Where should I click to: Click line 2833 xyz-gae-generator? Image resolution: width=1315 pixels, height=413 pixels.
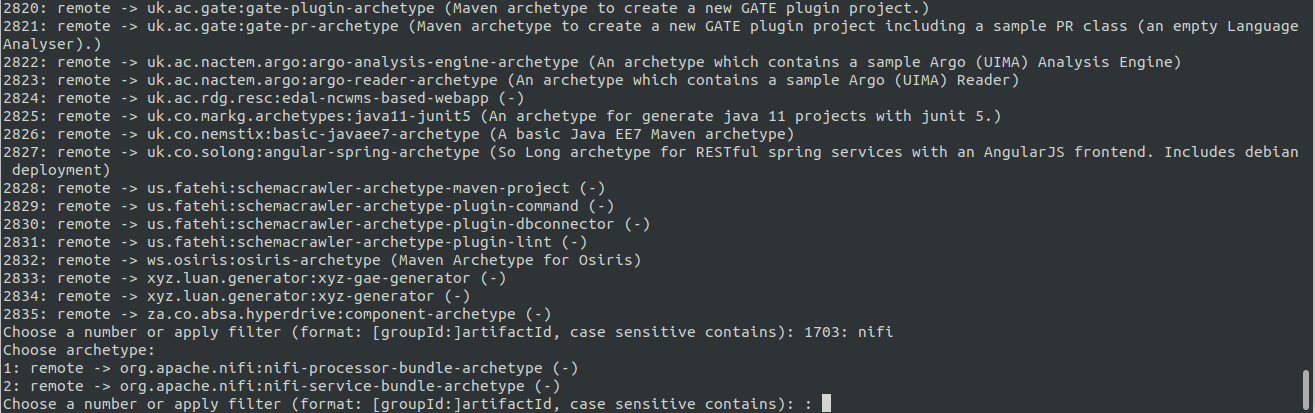point(254,278)
